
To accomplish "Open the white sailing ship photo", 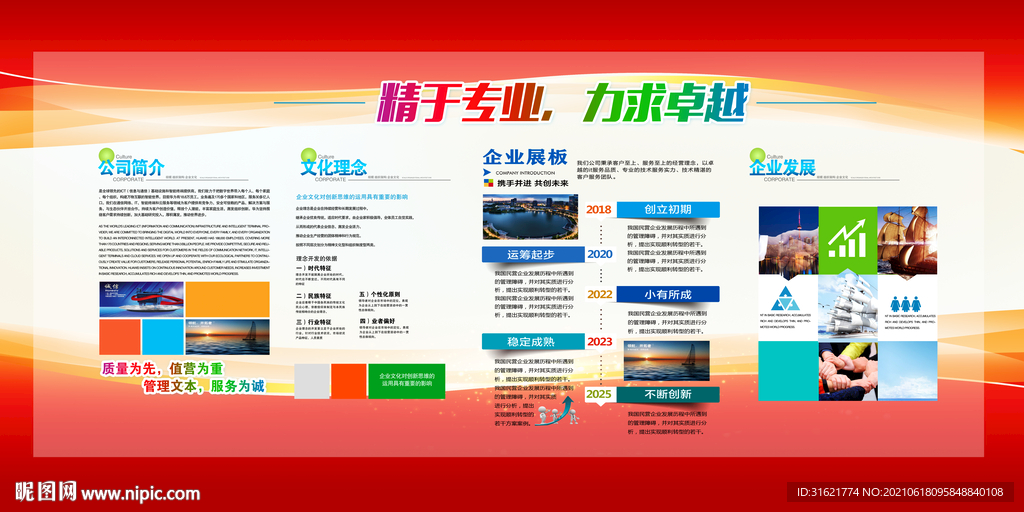I will click(x=847, y=308).
